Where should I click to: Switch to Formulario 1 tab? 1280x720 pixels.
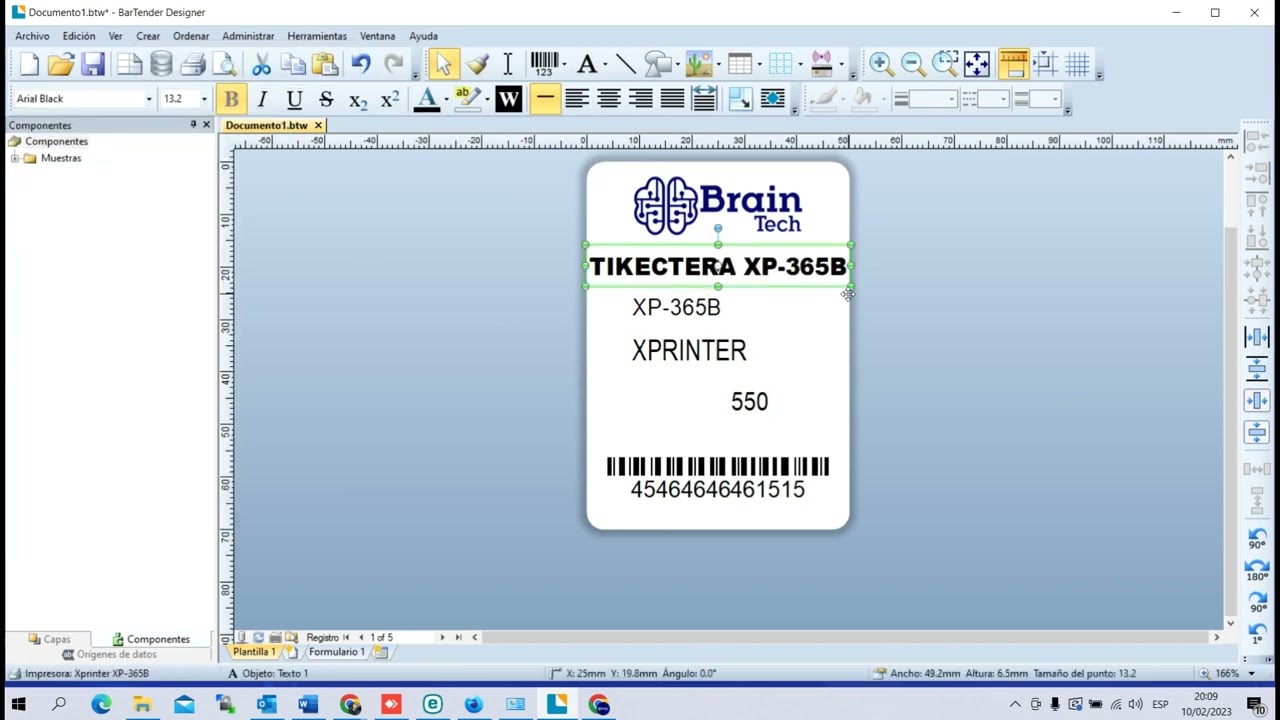click(x=336, y=652)
